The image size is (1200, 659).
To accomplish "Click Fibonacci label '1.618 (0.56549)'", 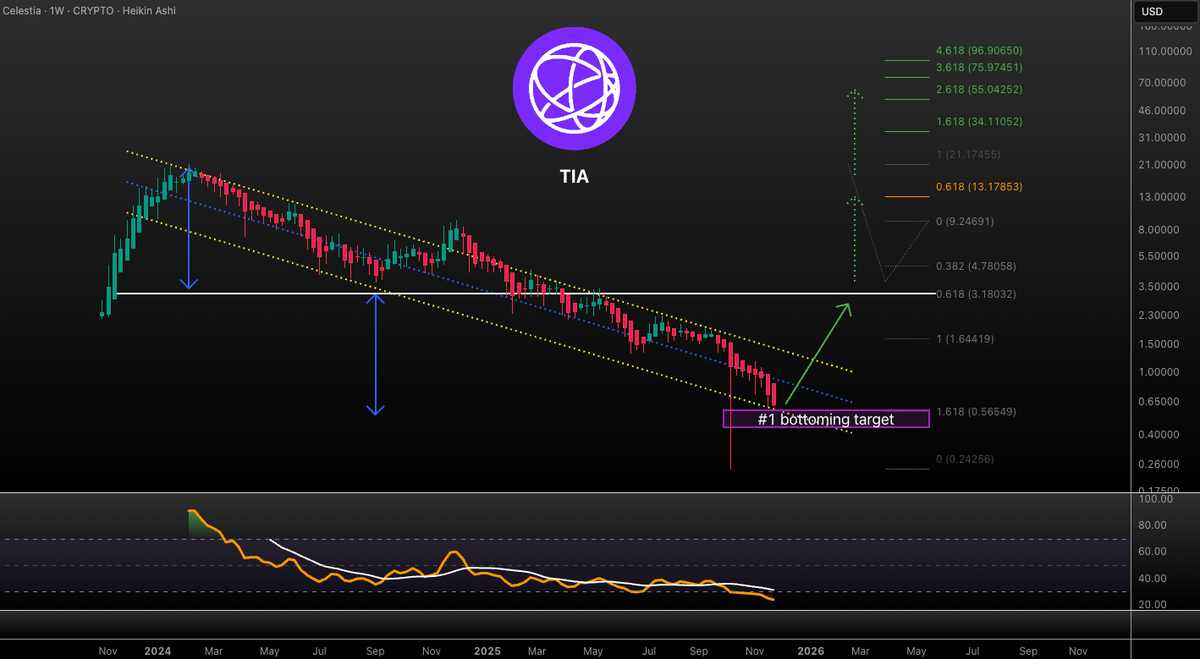I will click(975, 412).
